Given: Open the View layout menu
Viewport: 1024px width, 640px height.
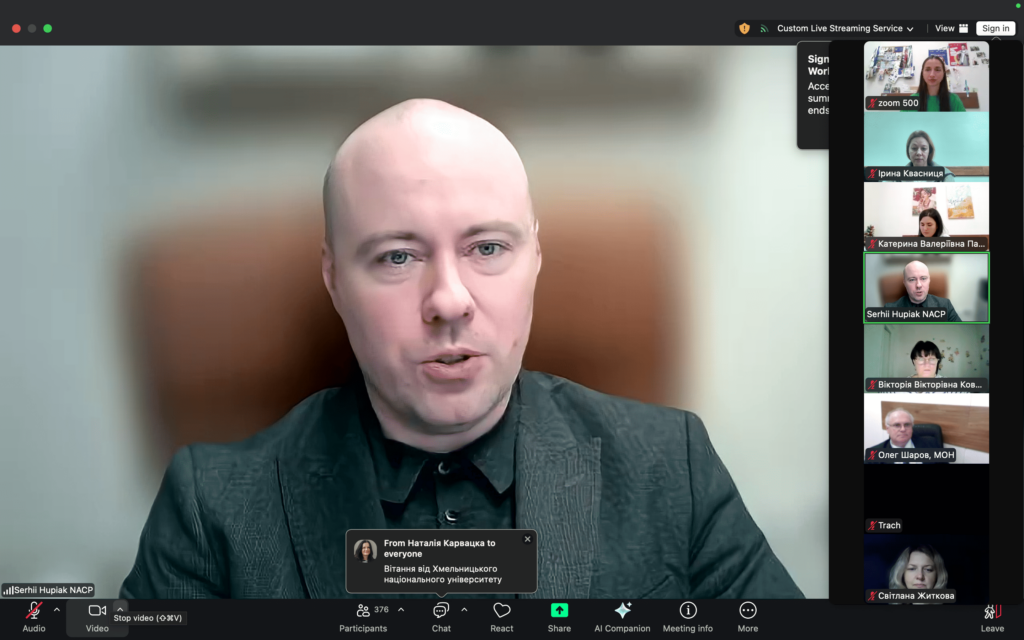Looking at the screenshot, I should 951,28.
